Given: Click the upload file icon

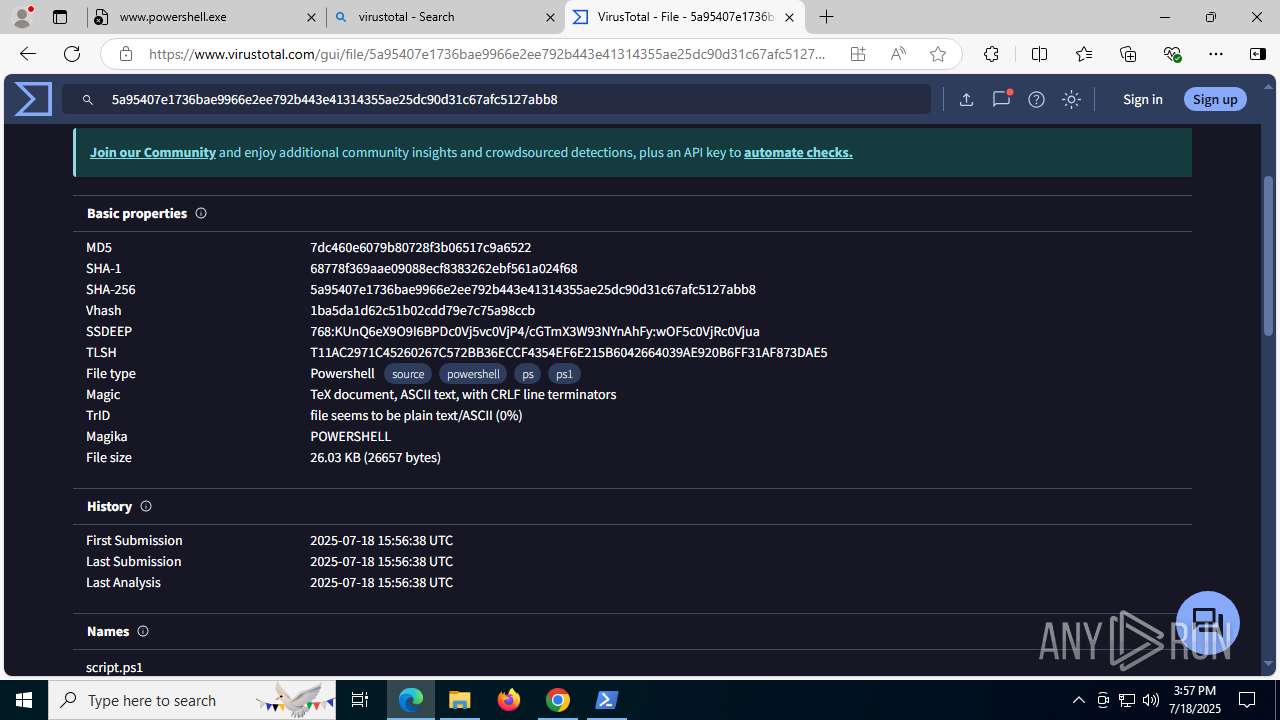Looking at the screenshot, I should (x=966, y=99).
